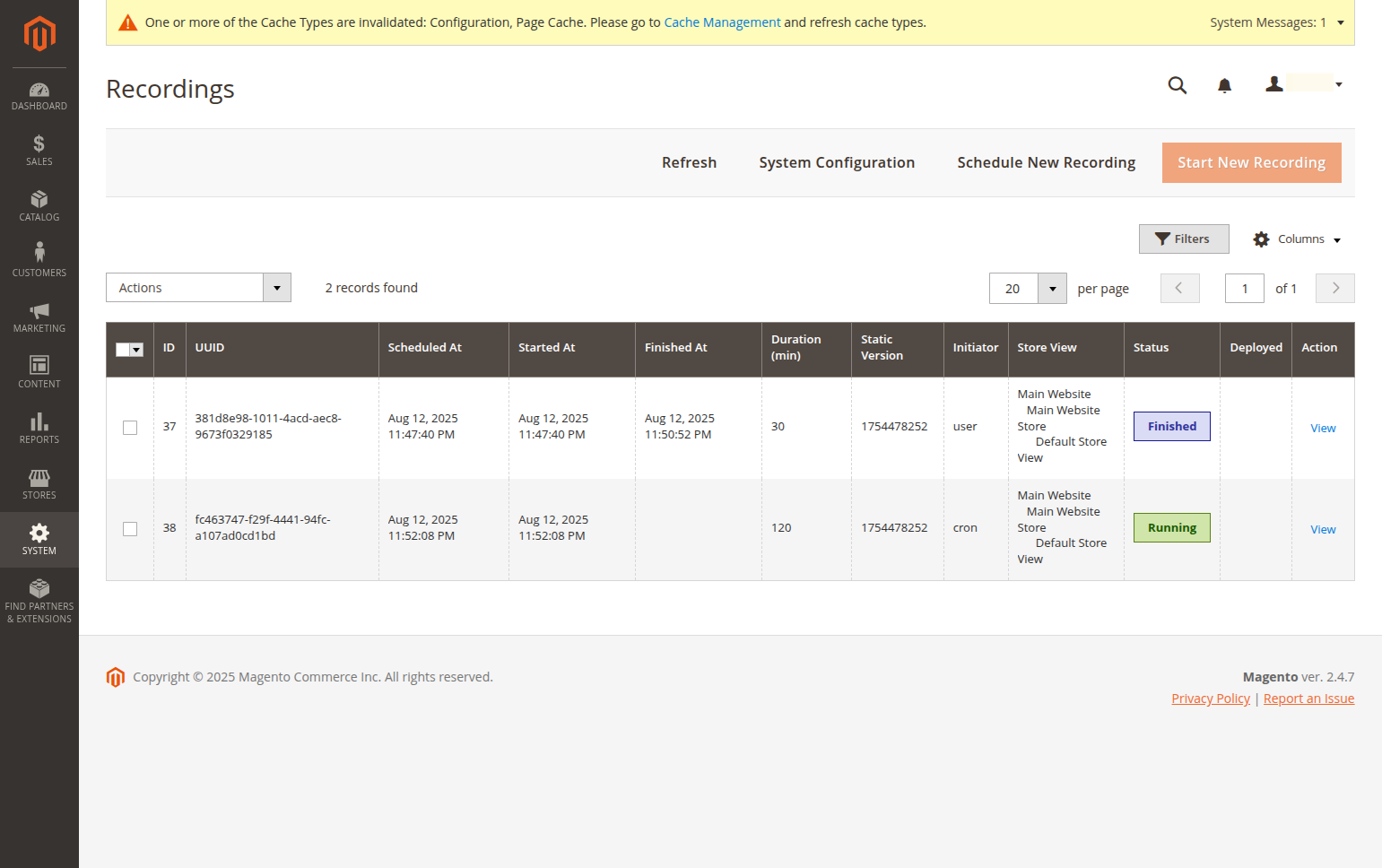The height and width of the screenshot is (868, 1382).
Task: Click the Magento logo in the sidebar
Action: [39, 34]
